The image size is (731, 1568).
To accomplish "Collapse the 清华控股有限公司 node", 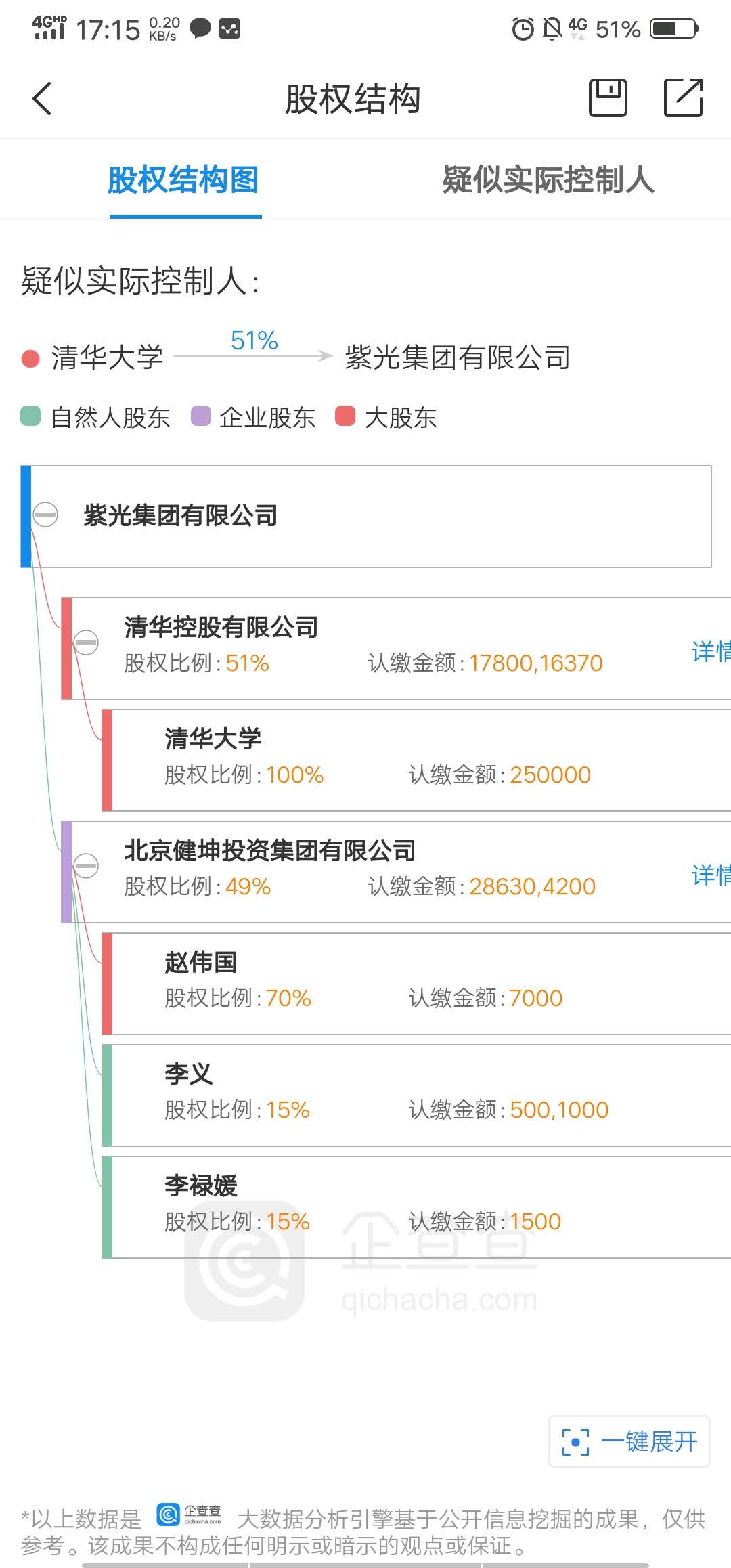I will point(86,642).
